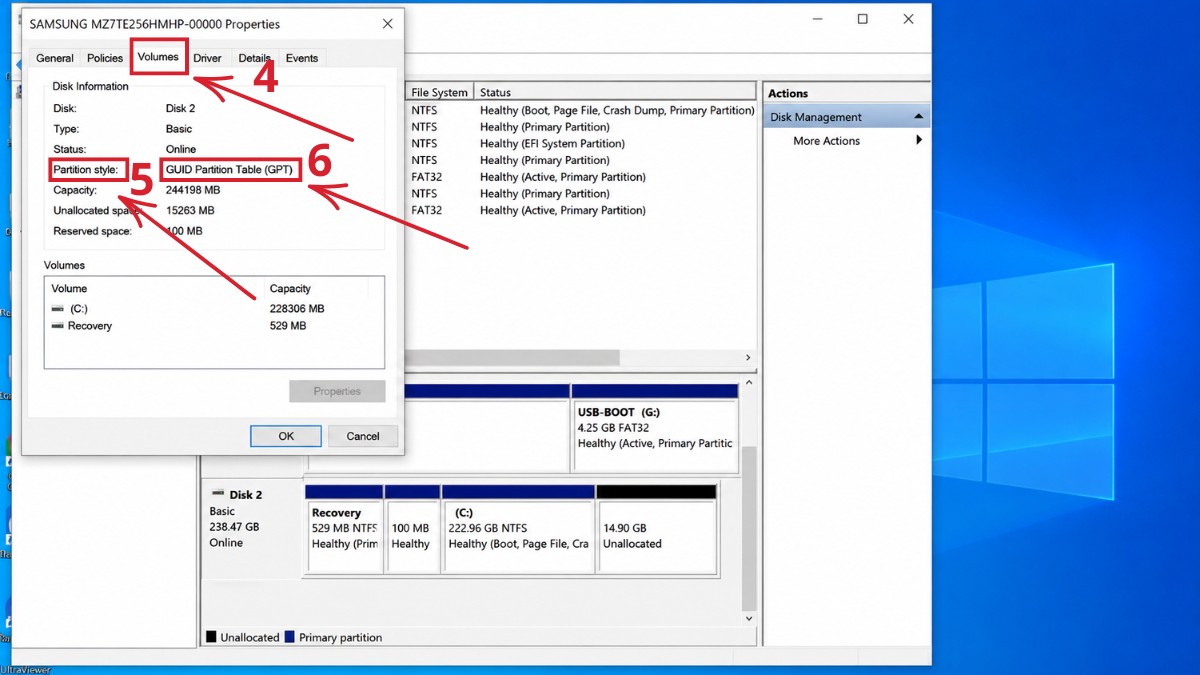Image resolution: width=1200 pixels, height=675 pixels.
Task: Click the volume list scroll right arrow
Action: [x=747, y=357]
